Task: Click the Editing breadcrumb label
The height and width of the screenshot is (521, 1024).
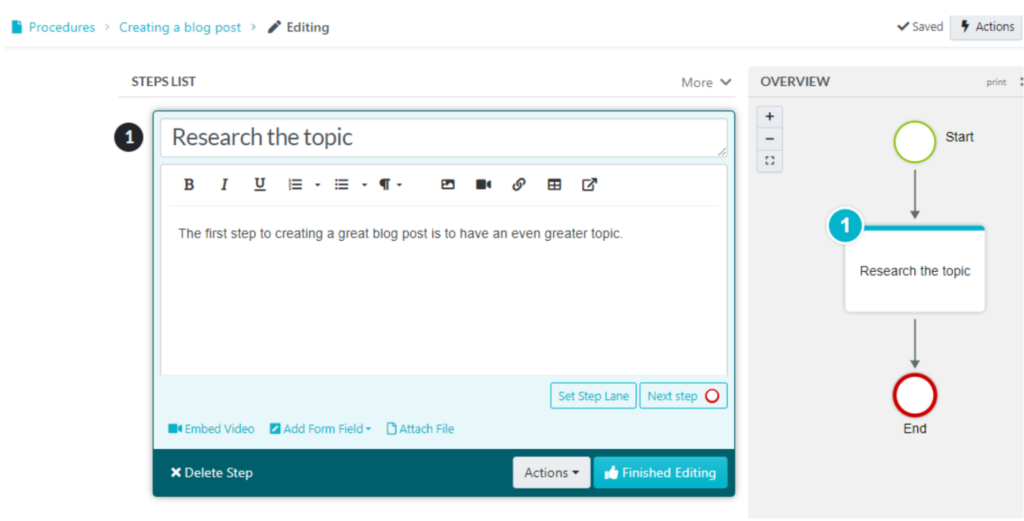Action: coord(298,27)
